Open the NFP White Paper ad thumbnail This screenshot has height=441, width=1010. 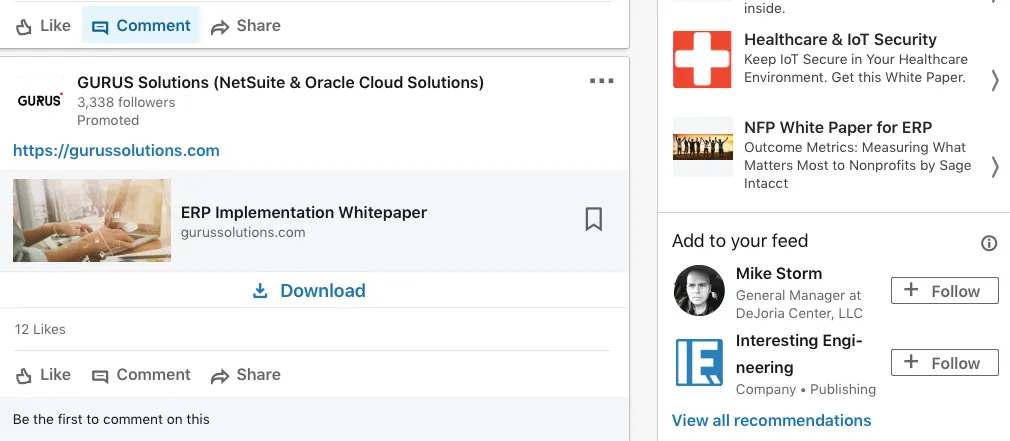[x=703, y=147]
